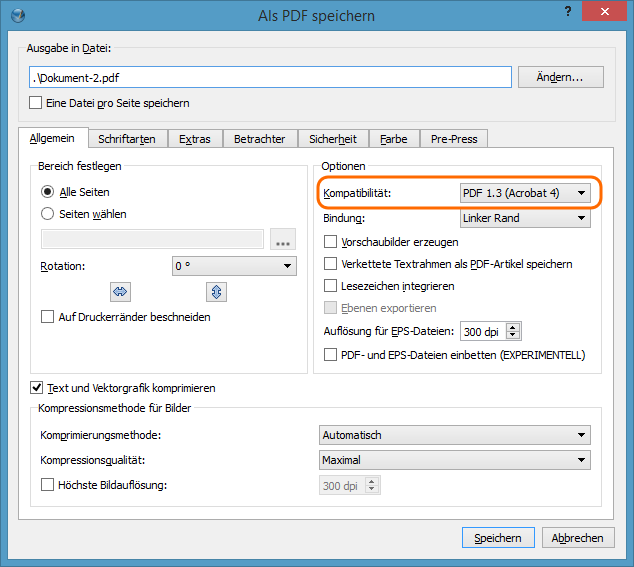Check 'Vorschaubilder erzeugen' option
634x567 pixels.
(331, 242)
